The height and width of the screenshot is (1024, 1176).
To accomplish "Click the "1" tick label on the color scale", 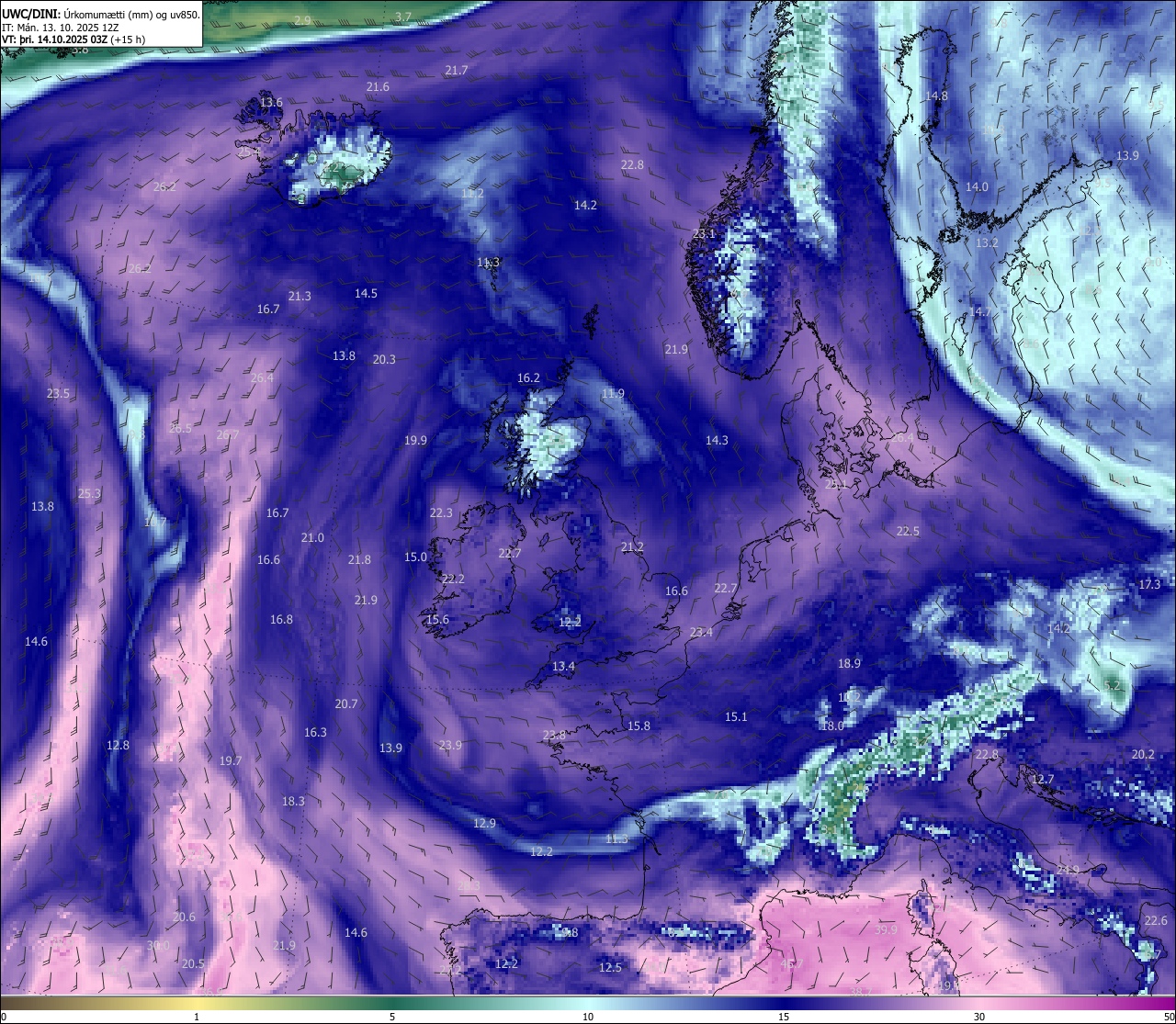I will 197,1017.
